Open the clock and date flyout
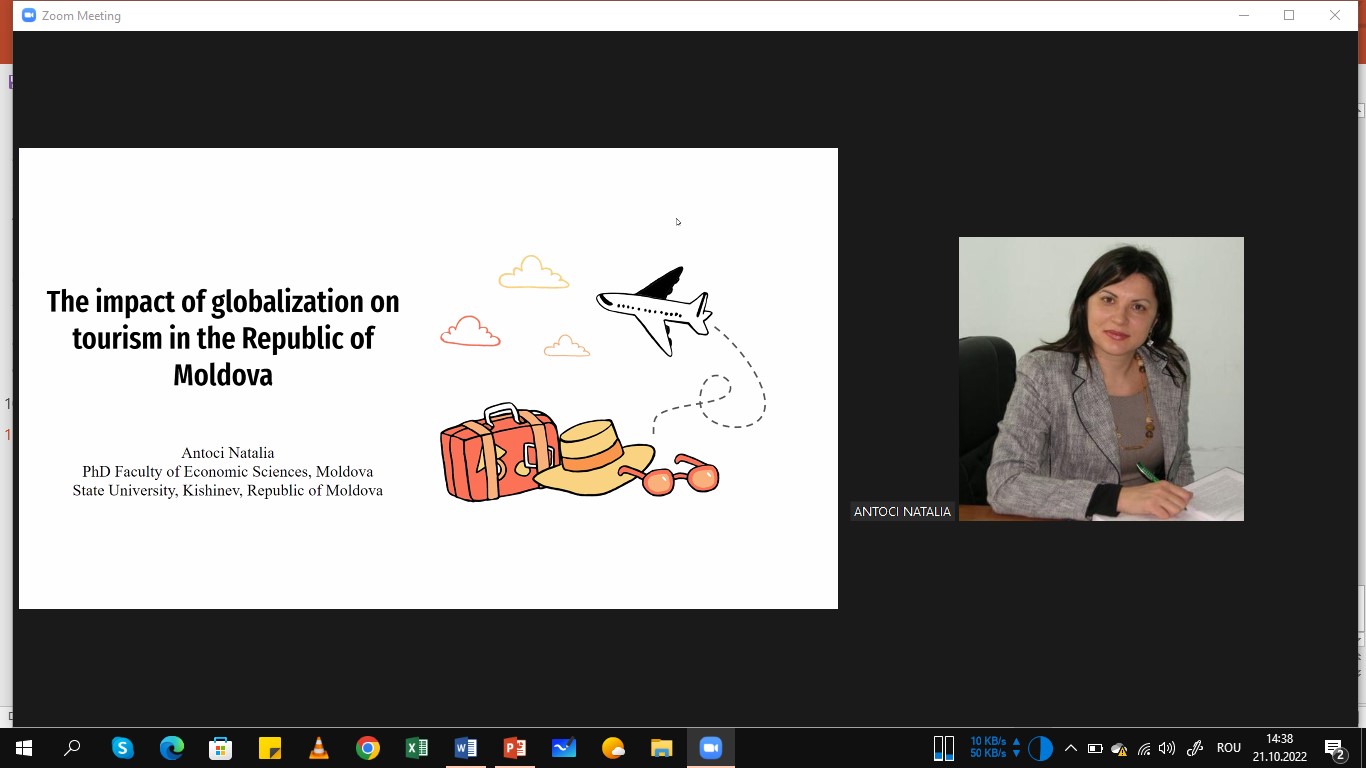 1279,748
